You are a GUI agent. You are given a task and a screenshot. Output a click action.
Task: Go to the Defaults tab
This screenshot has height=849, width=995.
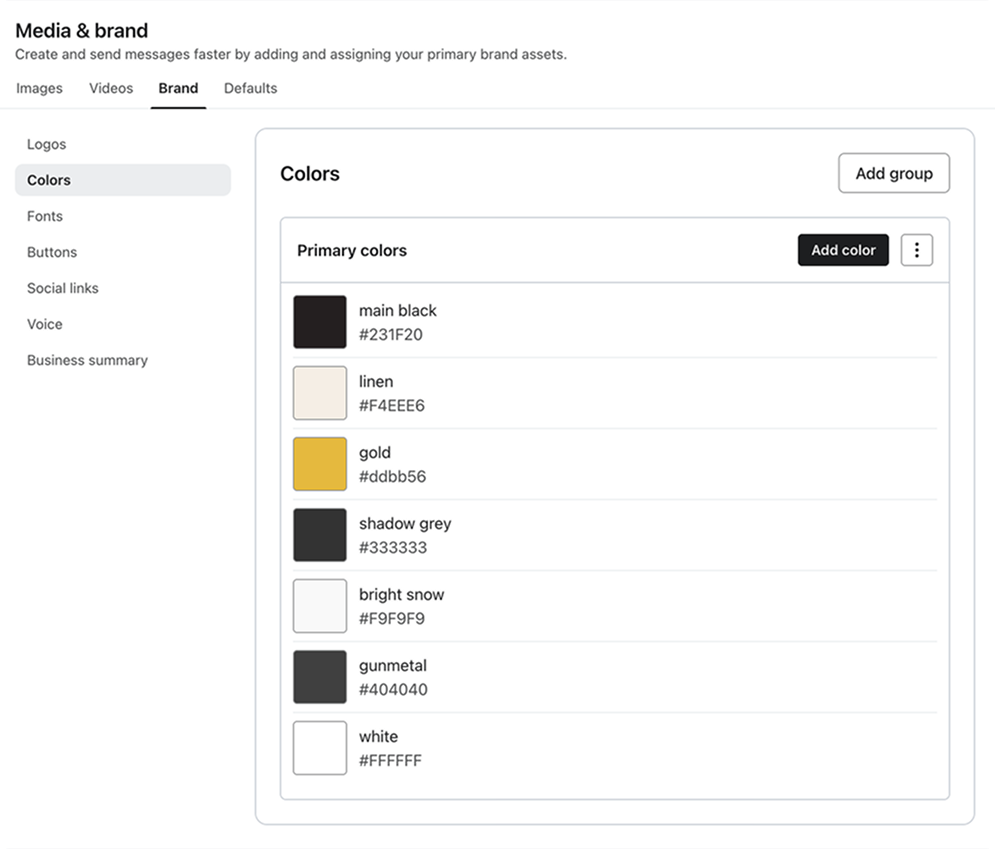250,88
